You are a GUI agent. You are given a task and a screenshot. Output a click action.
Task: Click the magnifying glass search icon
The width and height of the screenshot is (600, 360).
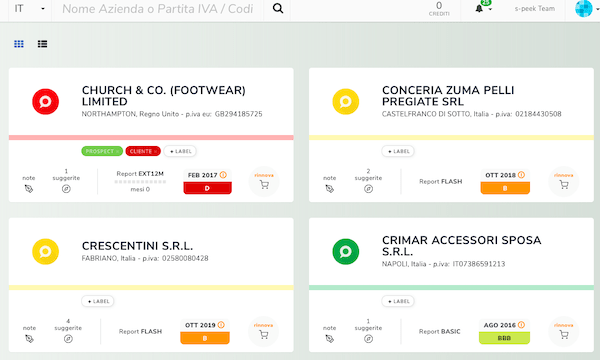coord(278,8)
